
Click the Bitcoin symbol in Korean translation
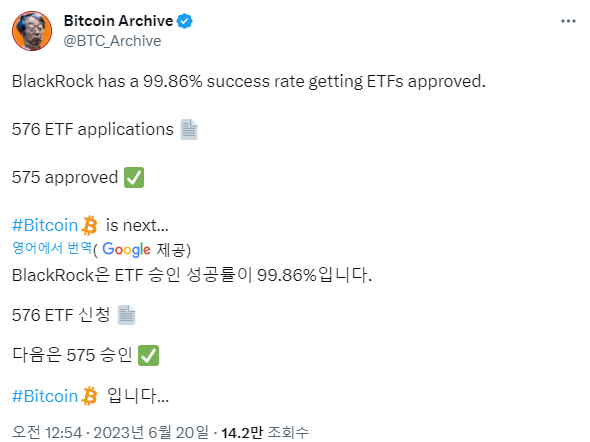90,396
